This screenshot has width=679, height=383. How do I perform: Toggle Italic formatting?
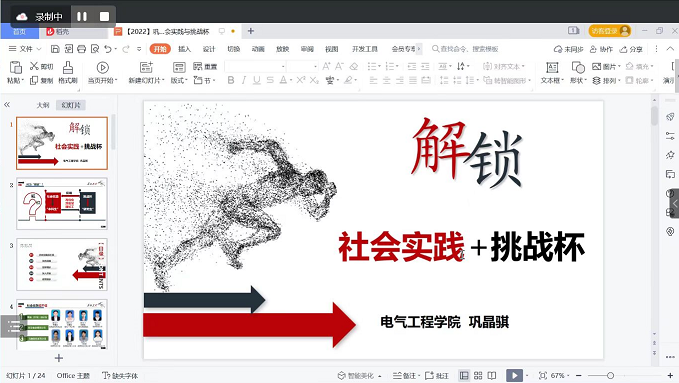[244, 80]
